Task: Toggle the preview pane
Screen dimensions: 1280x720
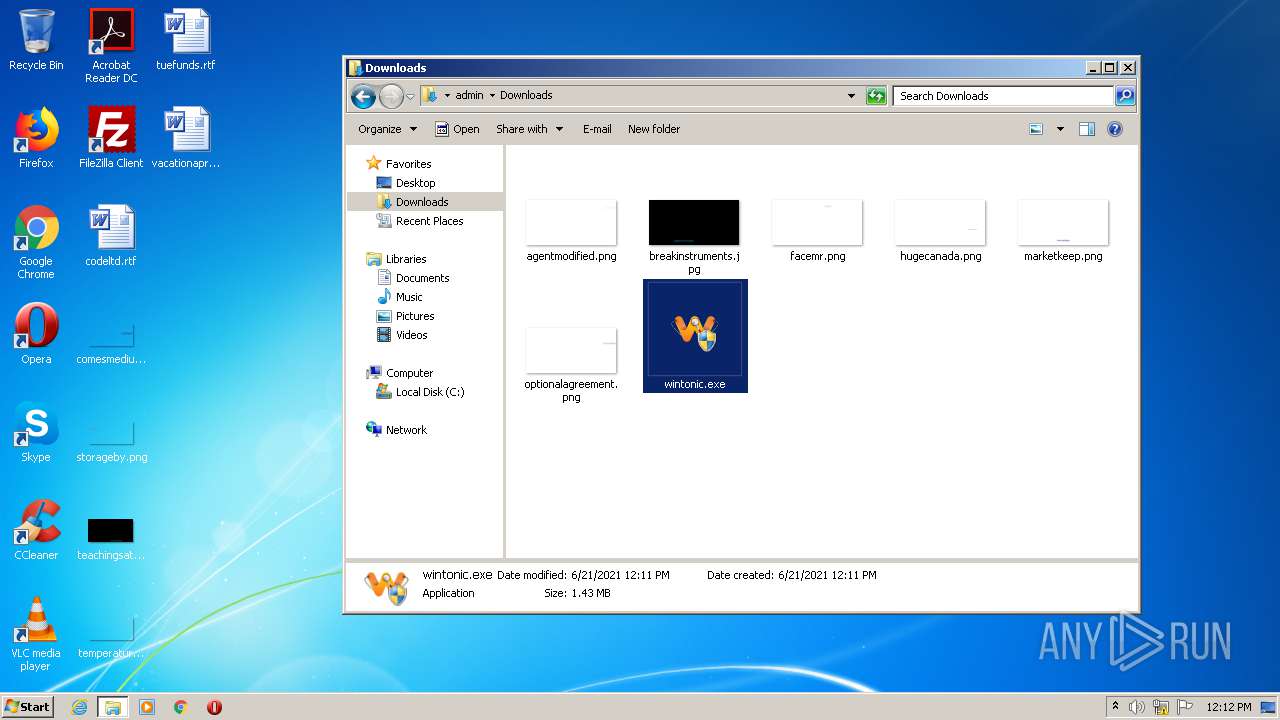Action: click(1087, 129)
